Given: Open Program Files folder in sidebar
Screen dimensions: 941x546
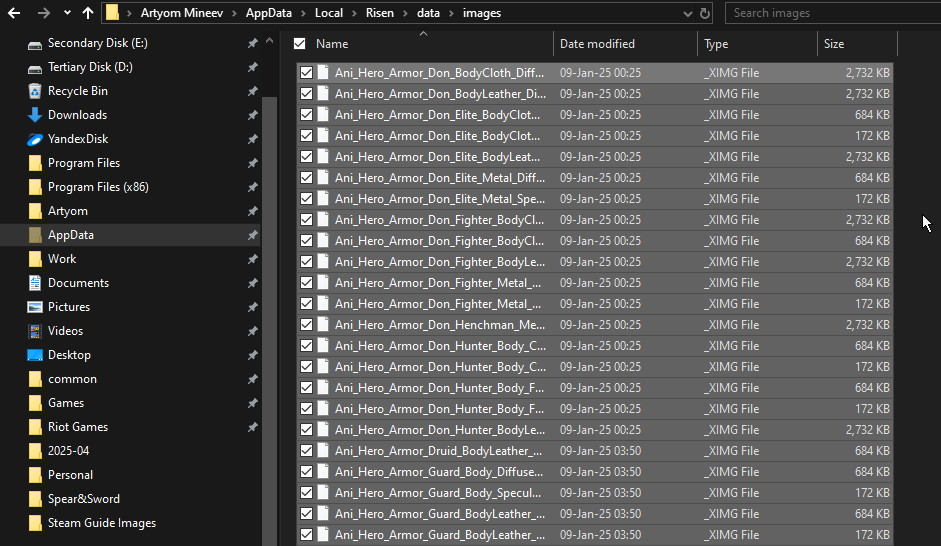Looking at the screenshot, I should click(x=83, y=163).
